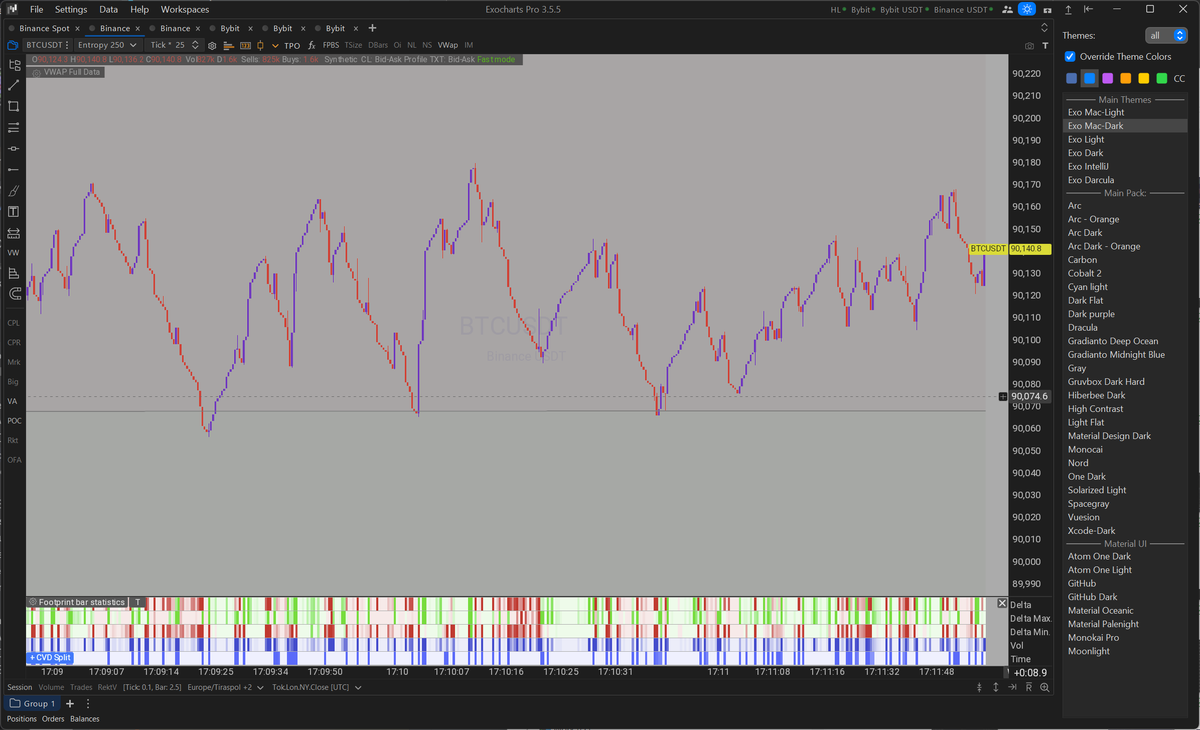Open the folder icon beside BTCUSDT
The image size is (1200, 730).
coord(12,45)
